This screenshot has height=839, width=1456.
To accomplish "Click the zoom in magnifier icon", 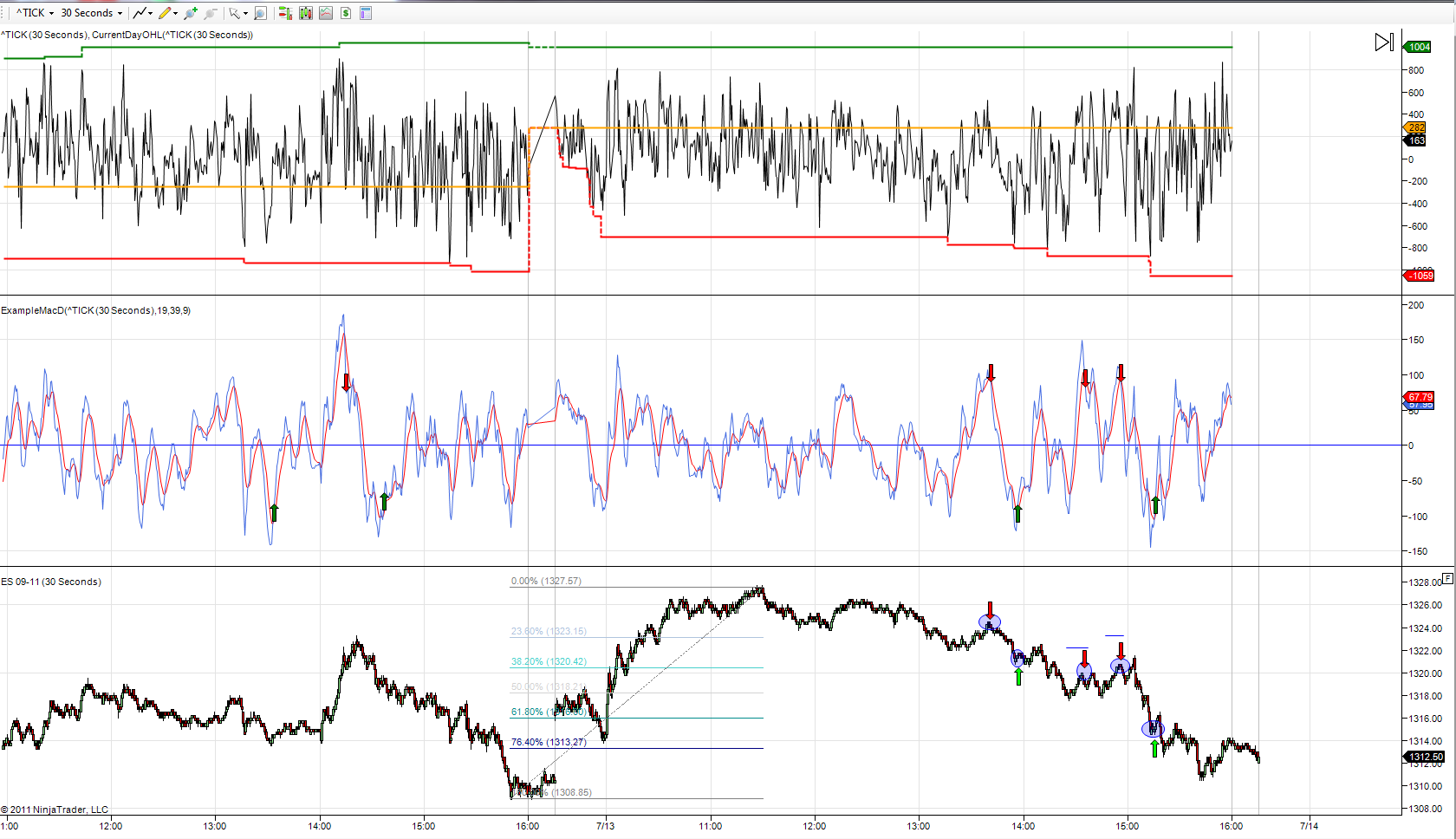I will pos(191,13).
